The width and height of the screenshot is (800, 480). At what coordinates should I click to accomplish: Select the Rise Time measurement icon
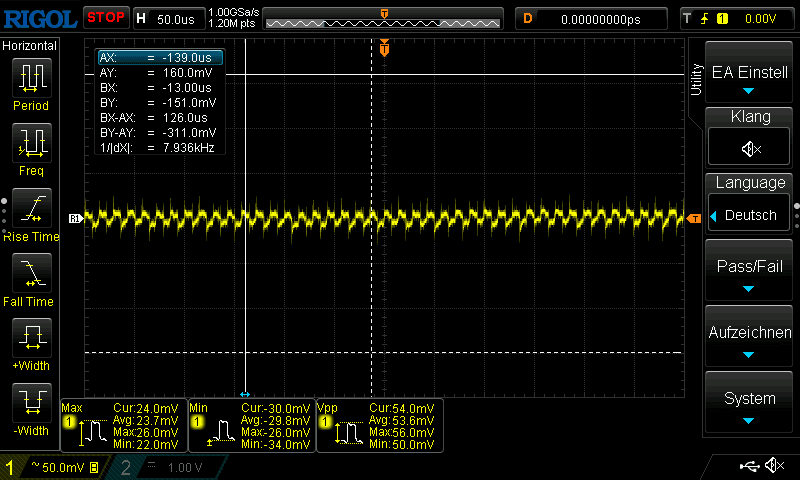click(32, 208)
